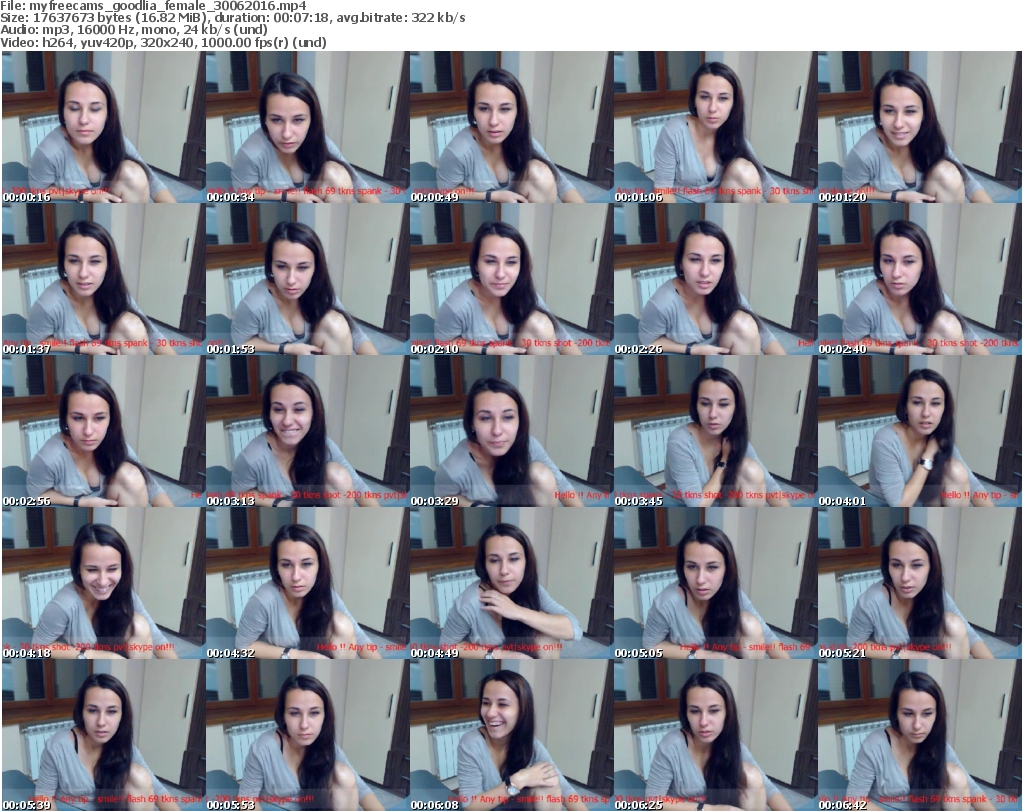Click the thumbnail timestamped 00:02:10
Viewport: 1024px width, 811px height.
[x=511, y=279]
